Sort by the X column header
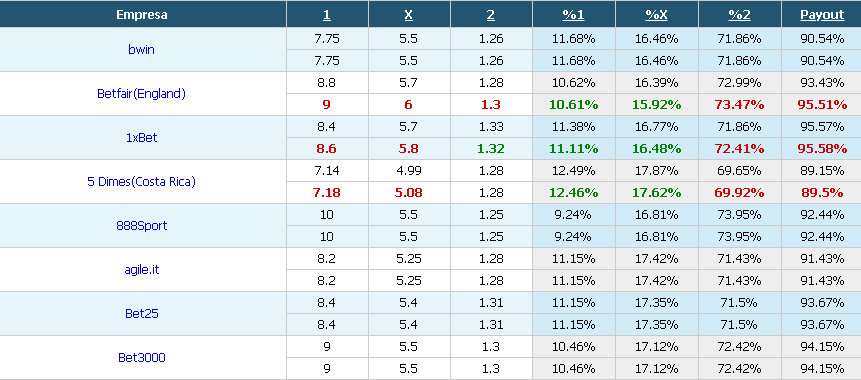Image resolution: width=861 pixels, height=380 pixels. 409,15
